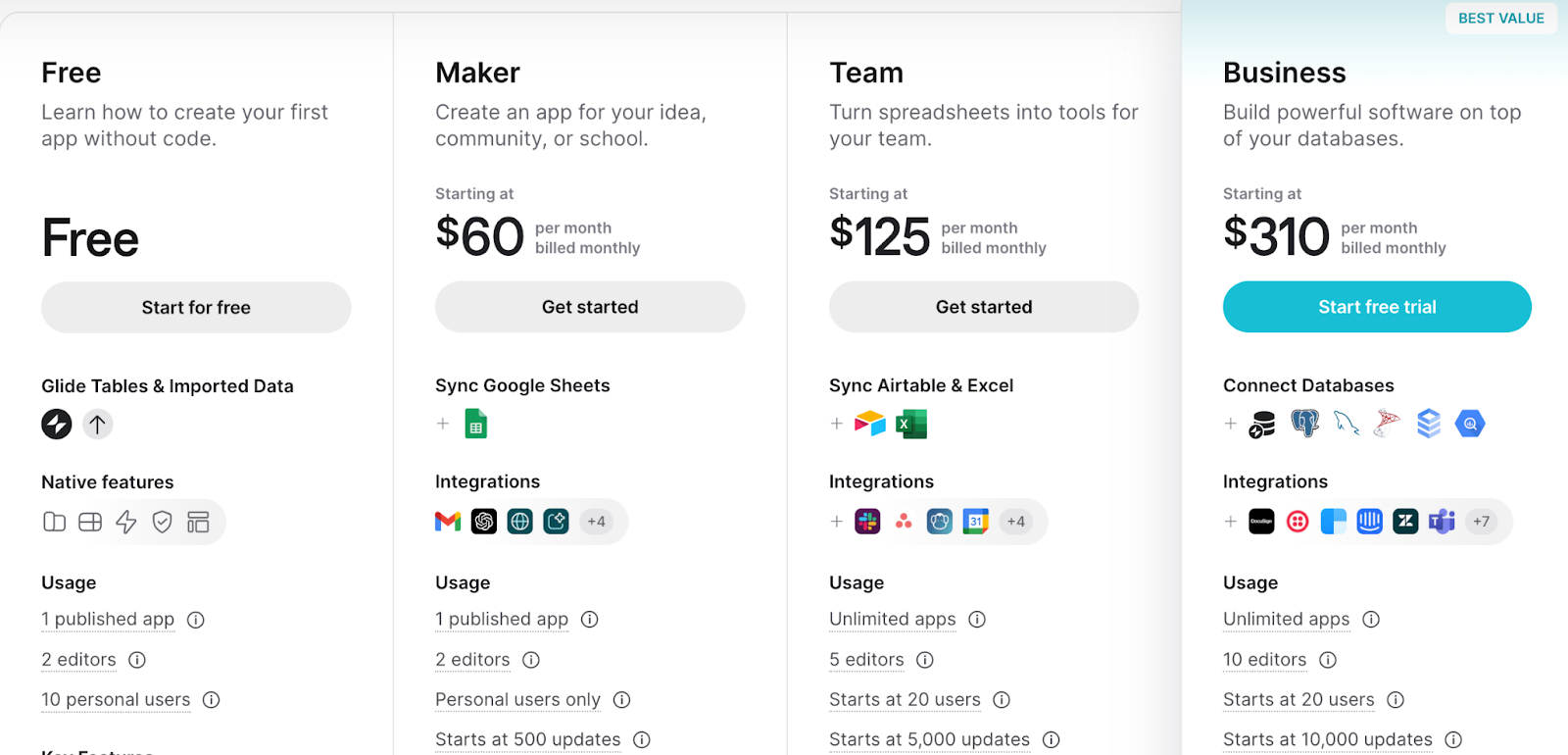The height and width of the screenshot is (755, 1568).
Task: Click the Zendesk integration icon
Action: 1404,521
